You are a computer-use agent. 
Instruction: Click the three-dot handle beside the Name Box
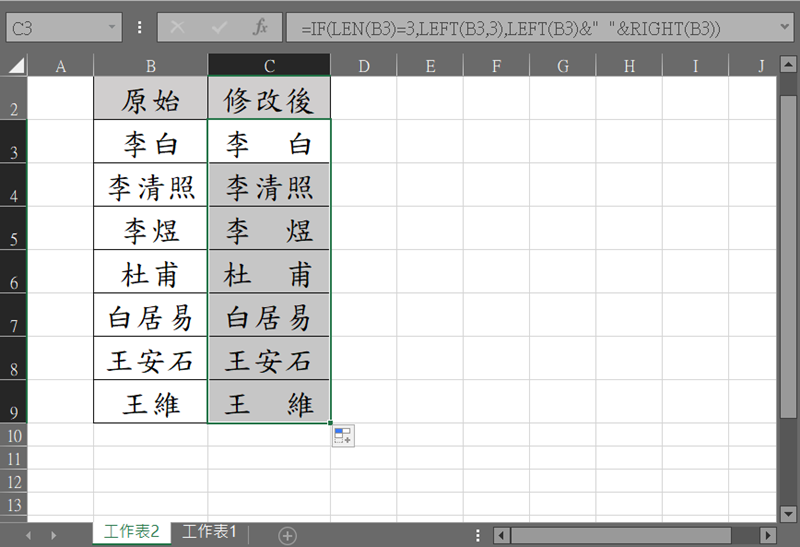click(x=139, y=27)
